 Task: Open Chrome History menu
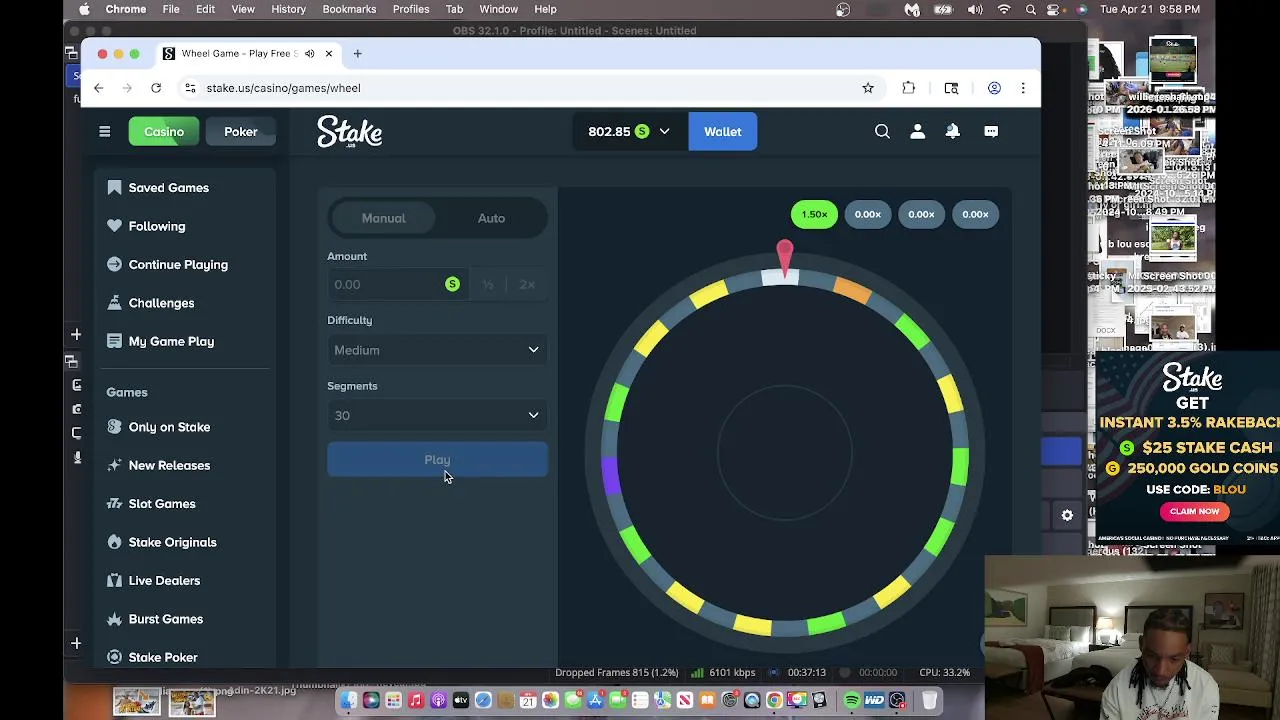pyautogui.click(x=288, y=9)
